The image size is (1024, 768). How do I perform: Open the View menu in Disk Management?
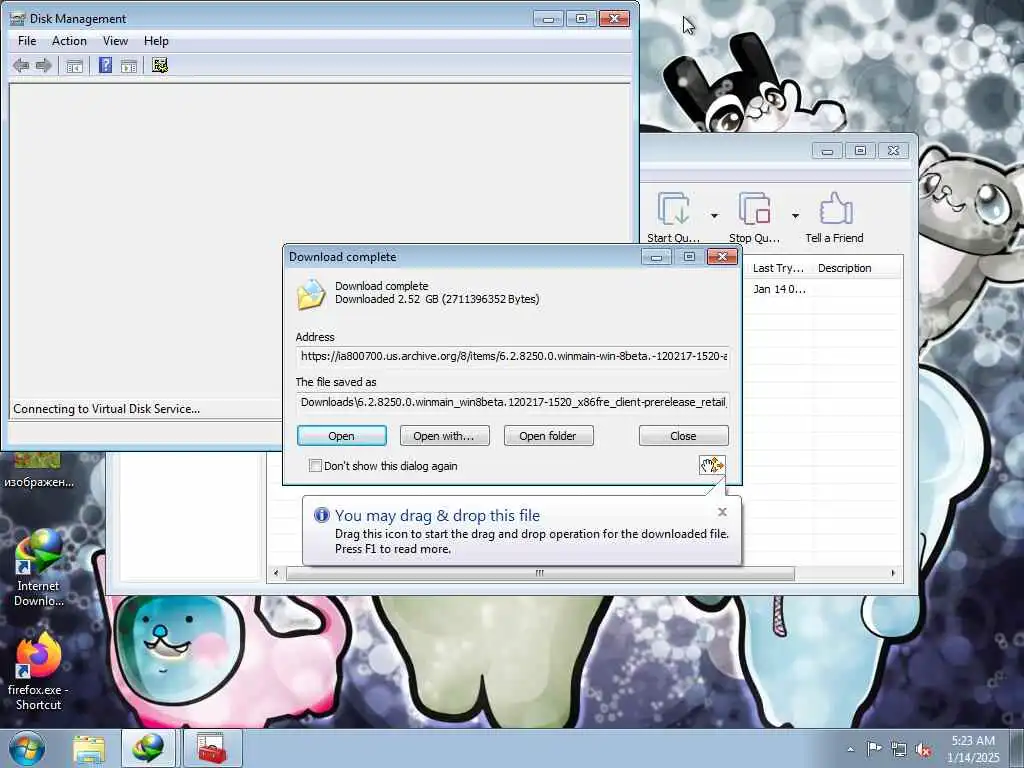point(116,40)
